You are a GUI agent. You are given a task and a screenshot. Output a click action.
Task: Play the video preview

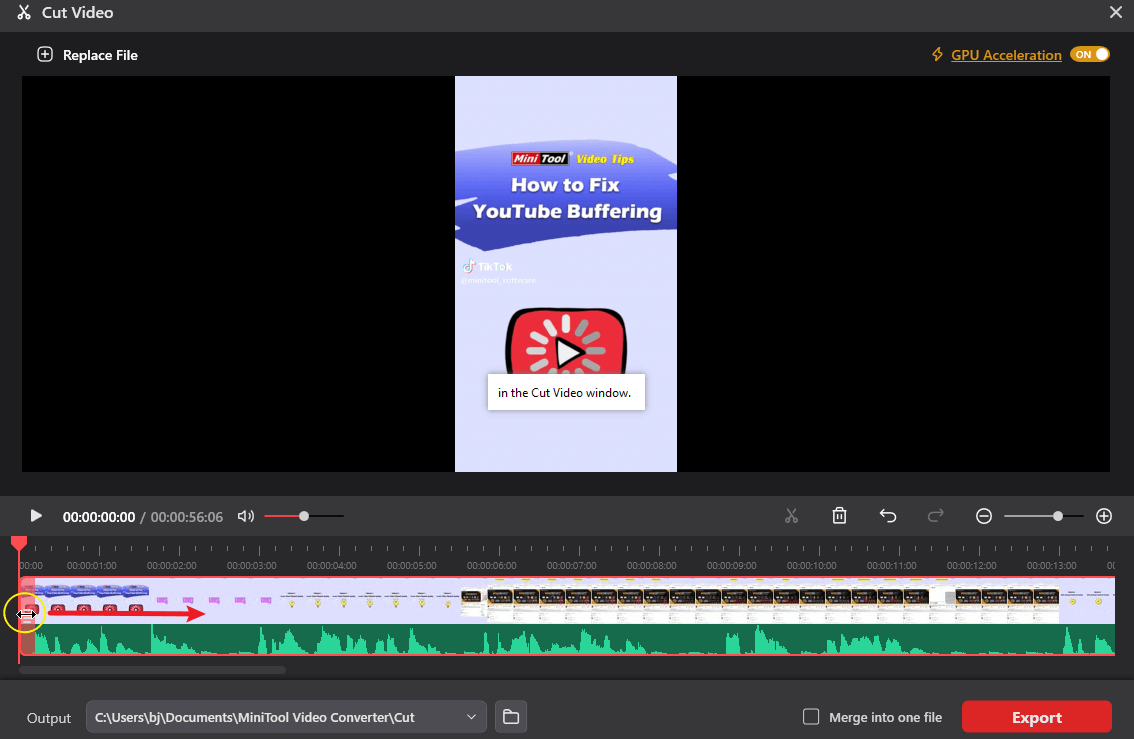[35, 516]
